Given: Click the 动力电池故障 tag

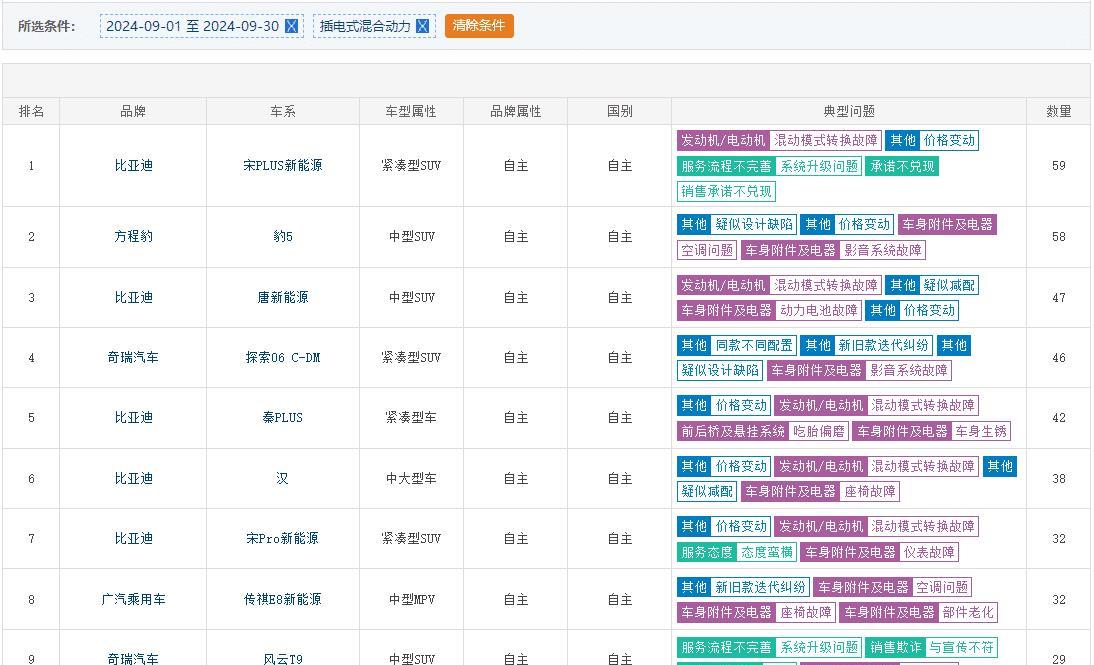Looking at the screenshot, I should [819, 310].
